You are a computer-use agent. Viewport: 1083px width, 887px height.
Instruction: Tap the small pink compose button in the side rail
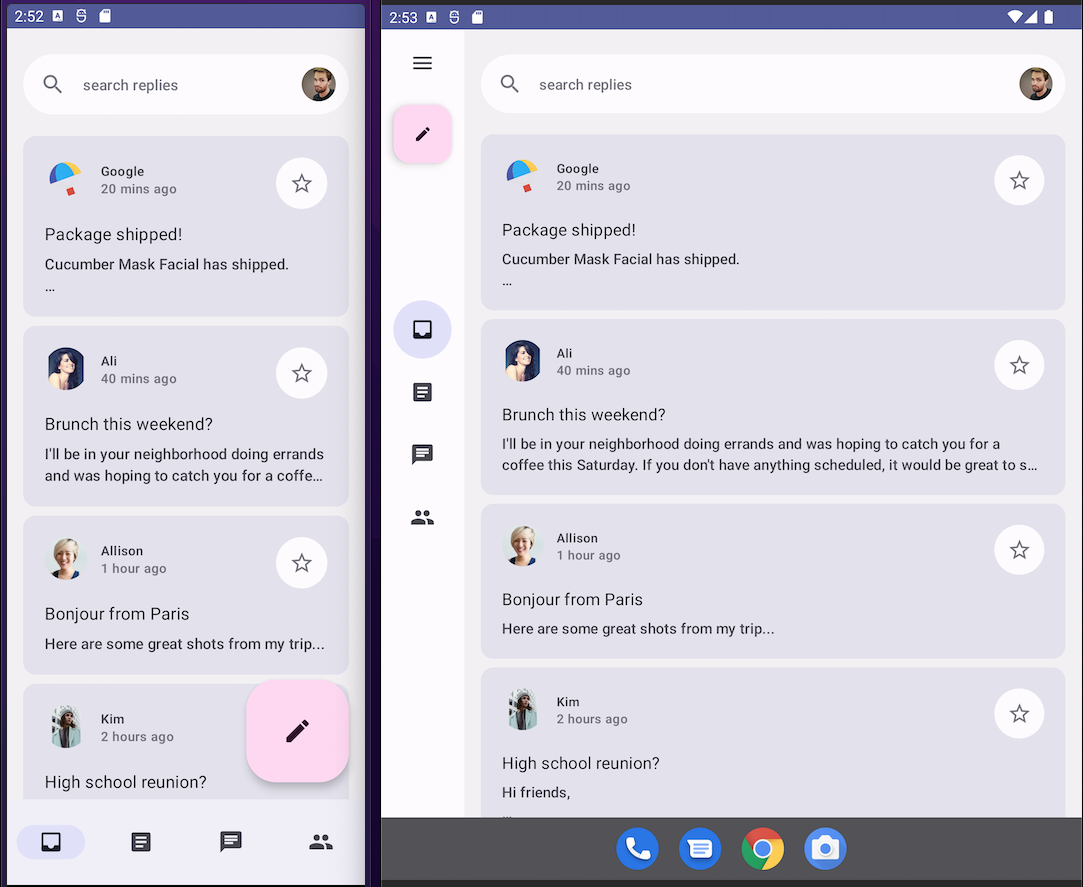pyautogui.click(x=422, y=134)
